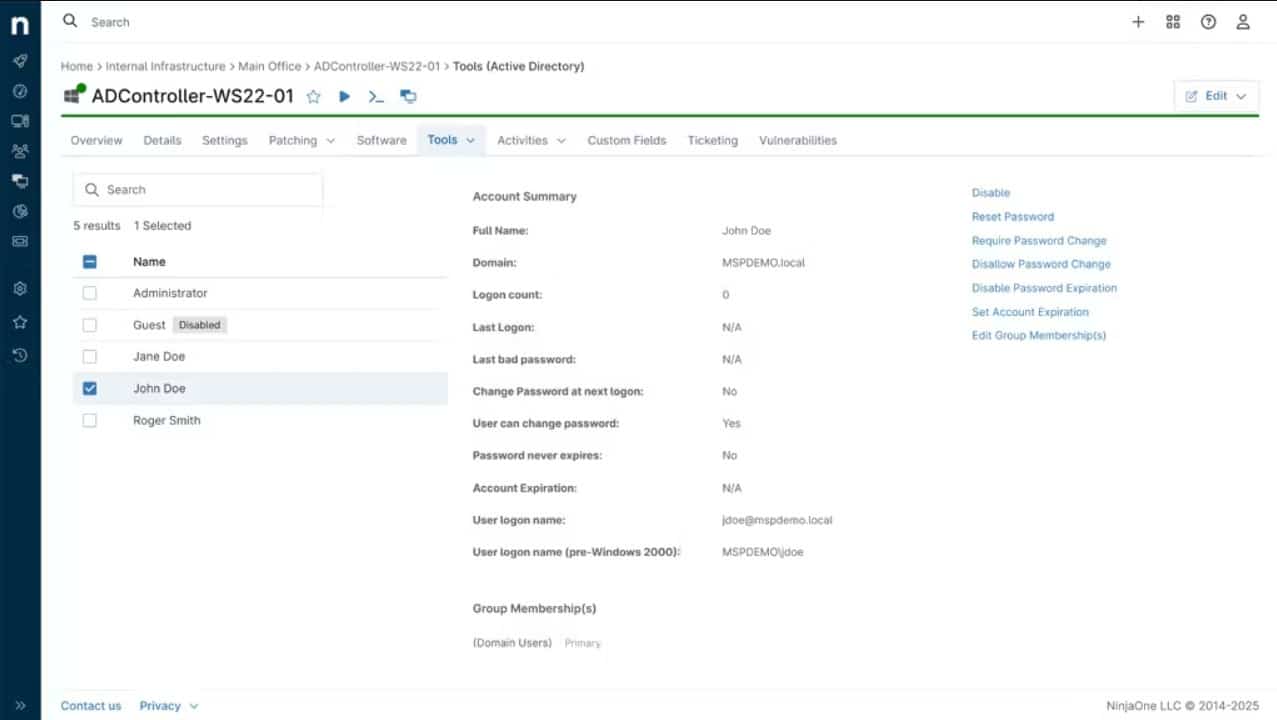
Task: Check the checkbox next to Administrator
Action: click(x=89, y=293)
